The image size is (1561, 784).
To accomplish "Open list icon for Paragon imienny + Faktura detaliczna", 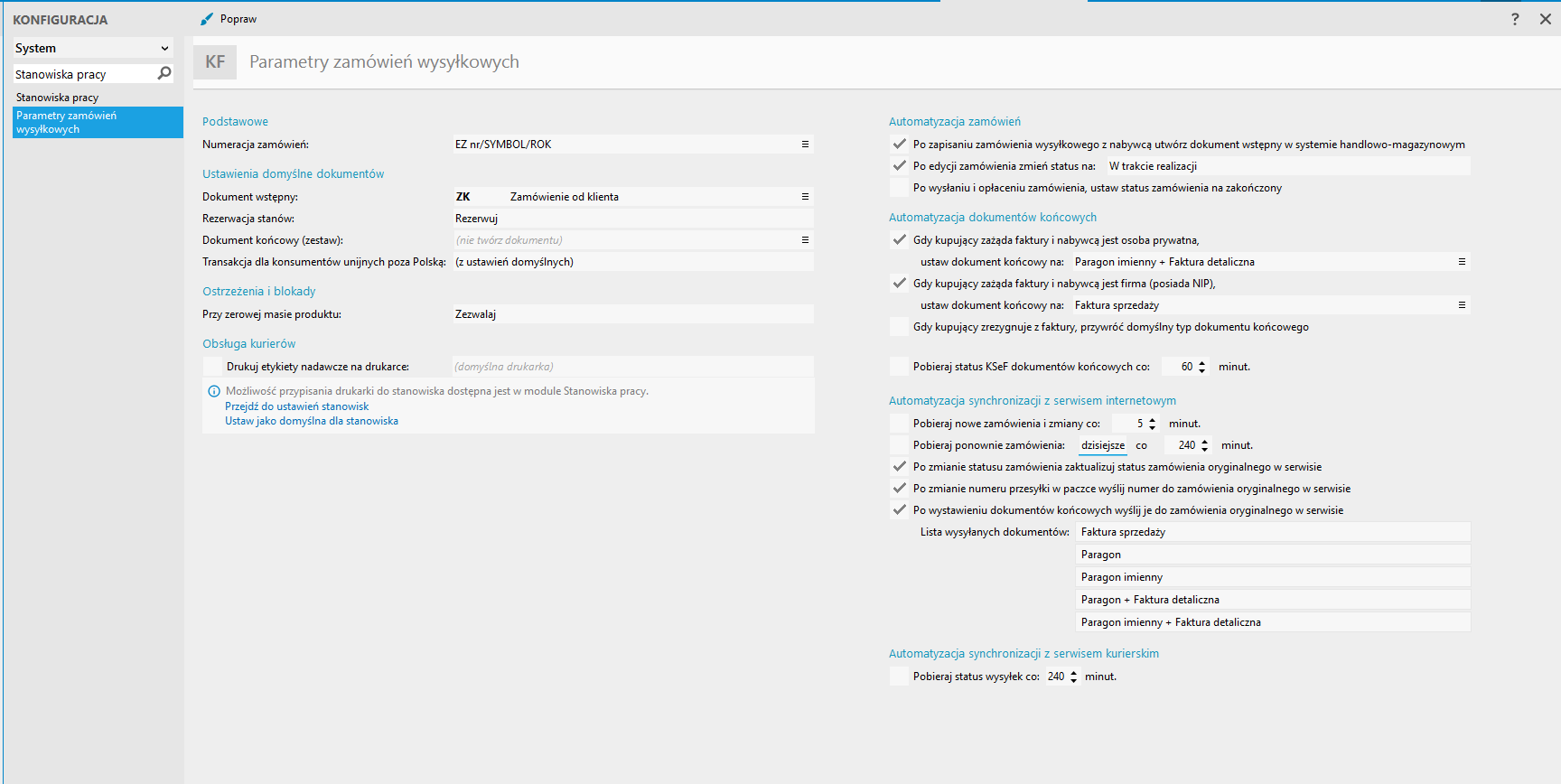I will pos(1462,262).
